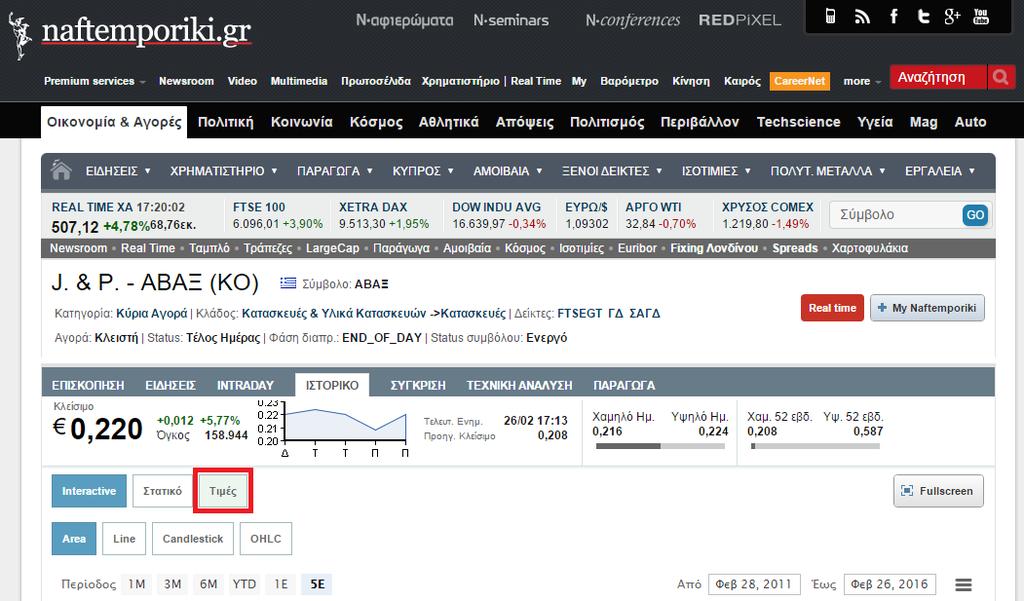The height and width of the screenshot is (601, 1024).
Task: Open the Χρηματιστήριο | Real Time link
Action: click(491, 81)
